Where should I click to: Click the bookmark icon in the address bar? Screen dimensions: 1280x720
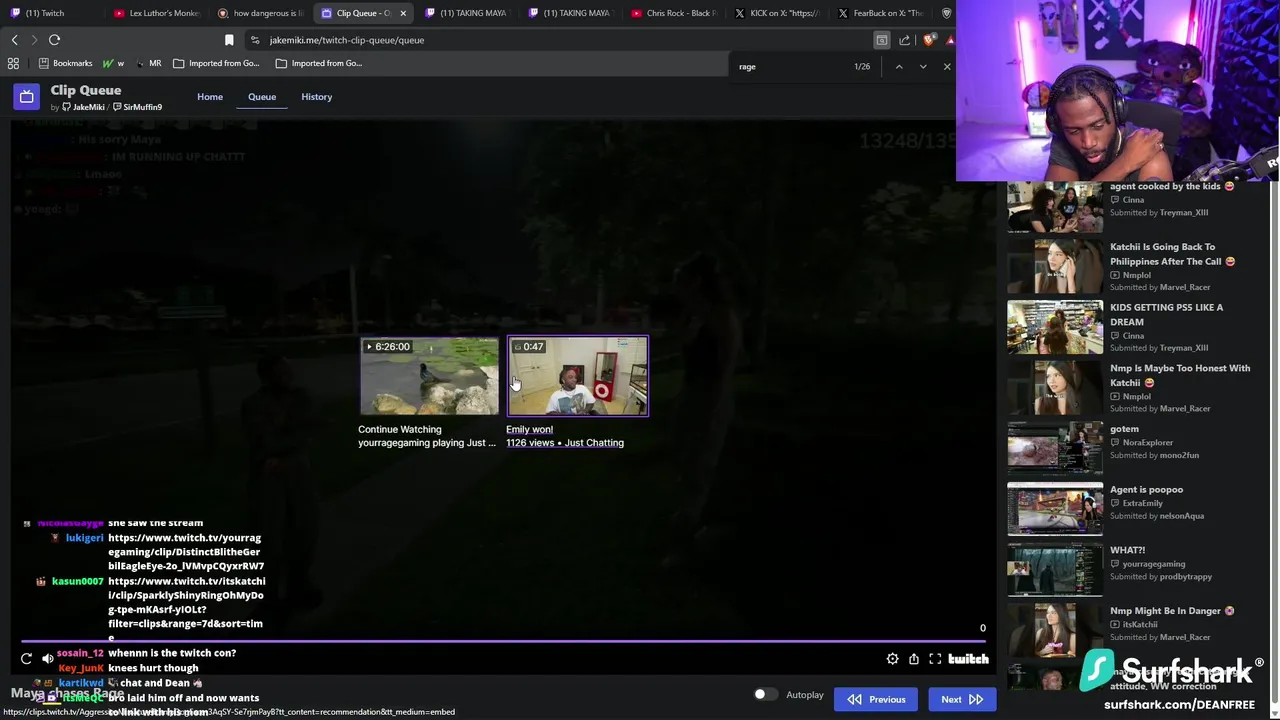pos(229,40)
